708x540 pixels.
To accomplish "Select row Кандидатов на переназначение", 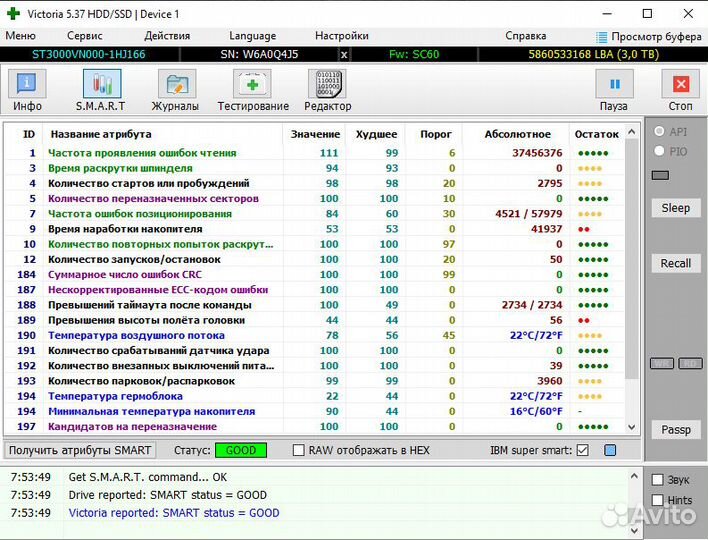I will click(315, 427).
